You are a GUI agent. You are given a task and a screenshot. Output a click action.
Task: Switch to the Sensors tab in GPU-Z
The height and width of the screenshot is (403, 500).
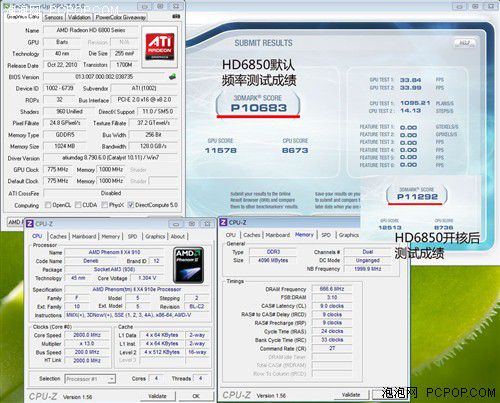[x=54, y=17]
